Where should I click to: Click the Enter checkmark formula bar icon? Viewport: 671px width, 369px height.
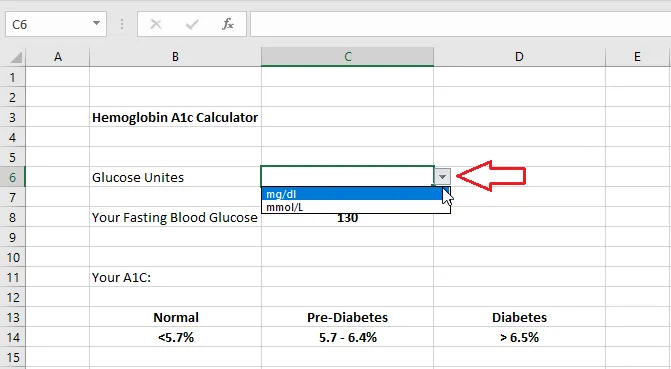(192, 24)
